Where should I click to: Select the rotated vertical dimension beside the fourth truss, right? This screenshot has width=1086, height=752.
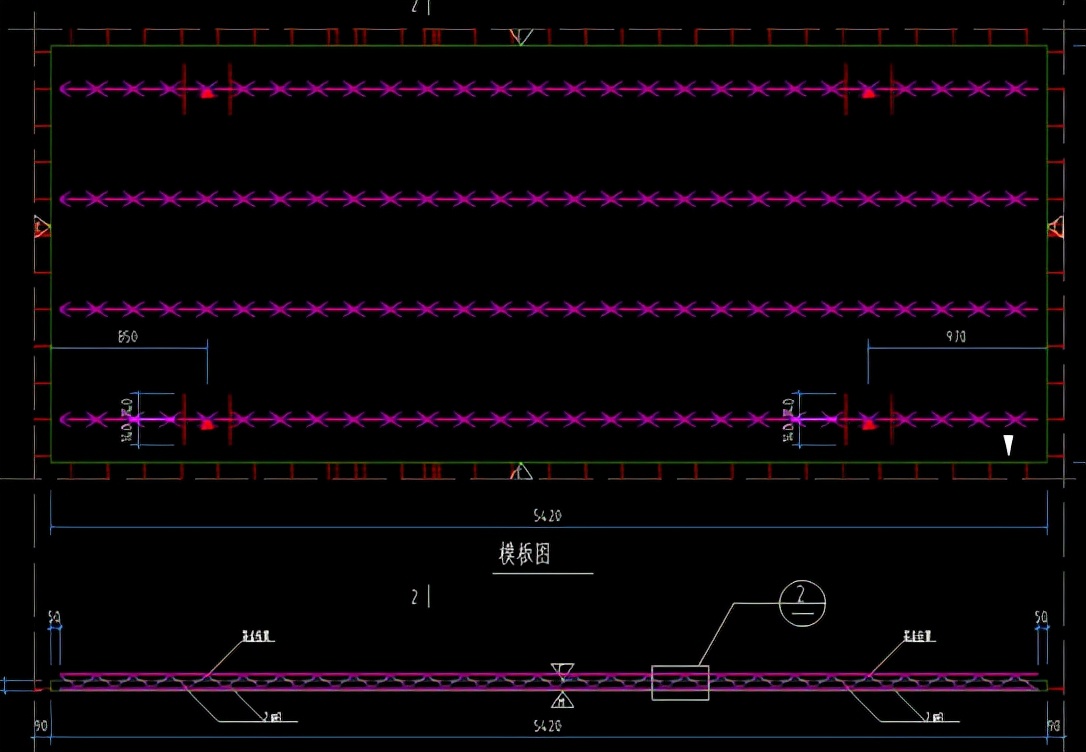click(x=789, y=420)
